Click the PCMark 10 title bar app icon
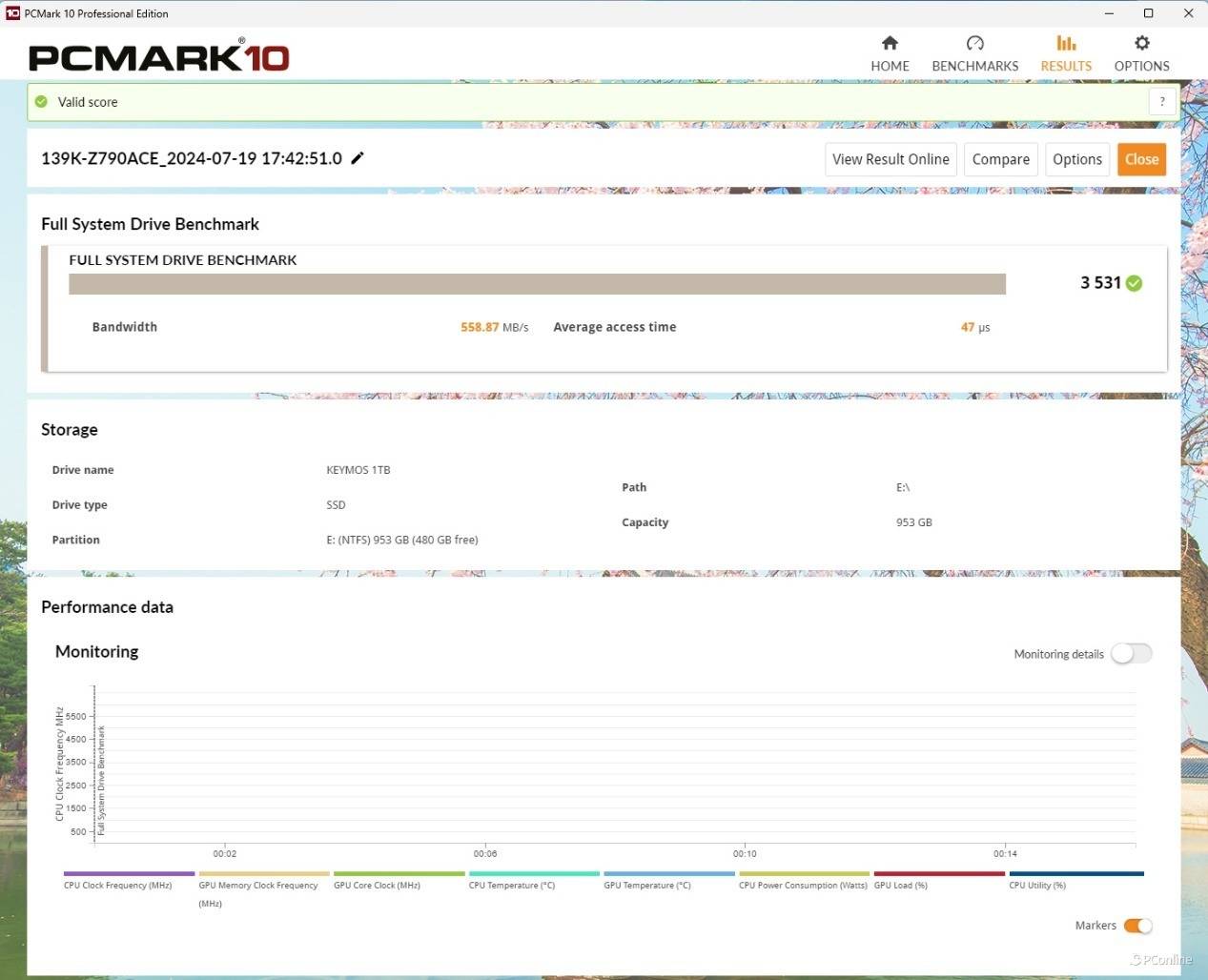 tap(12, 13)
